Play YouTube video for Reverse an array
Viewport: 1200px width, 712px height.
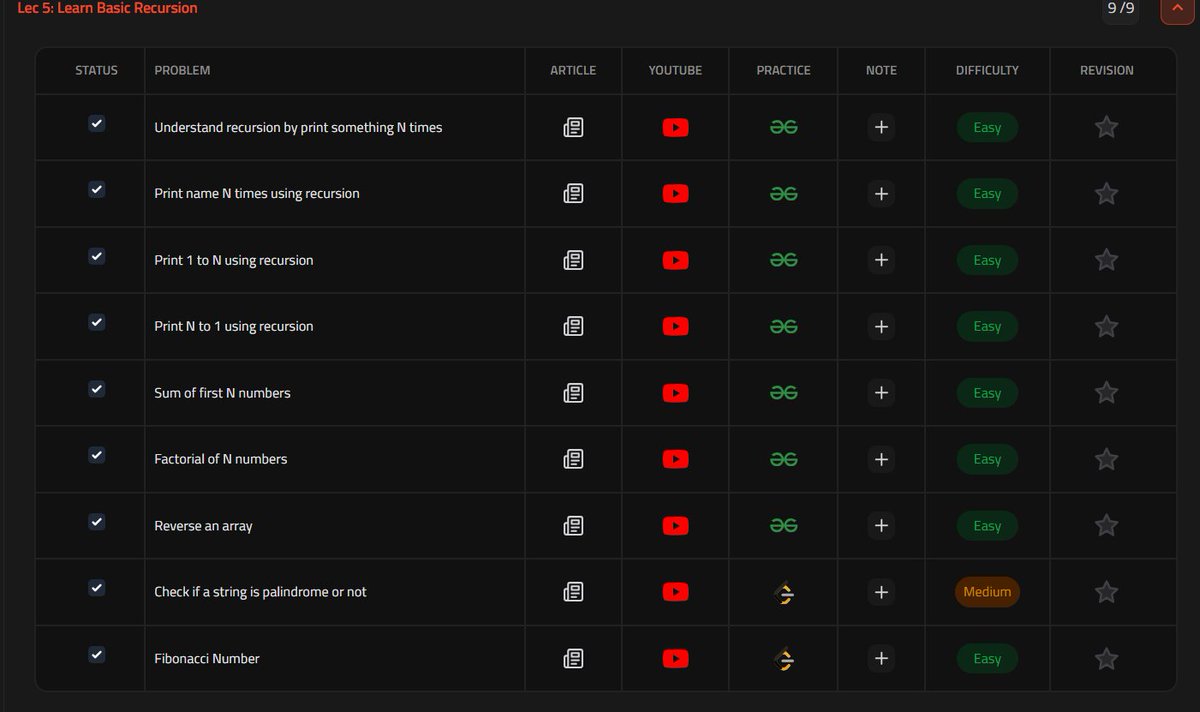click(675, 526)
